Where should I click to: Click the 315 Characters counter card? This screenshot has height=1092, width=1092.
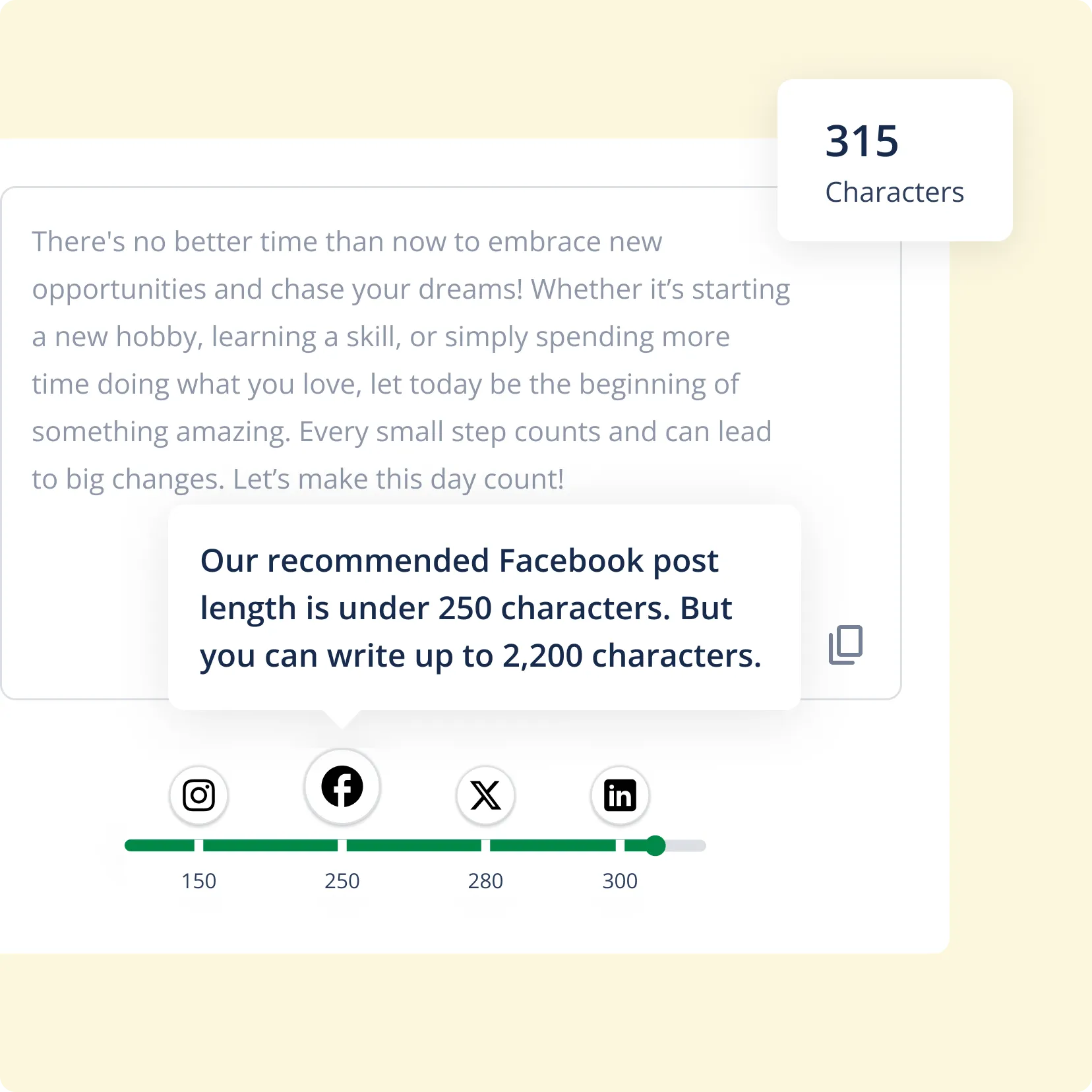tap(895, 160)
